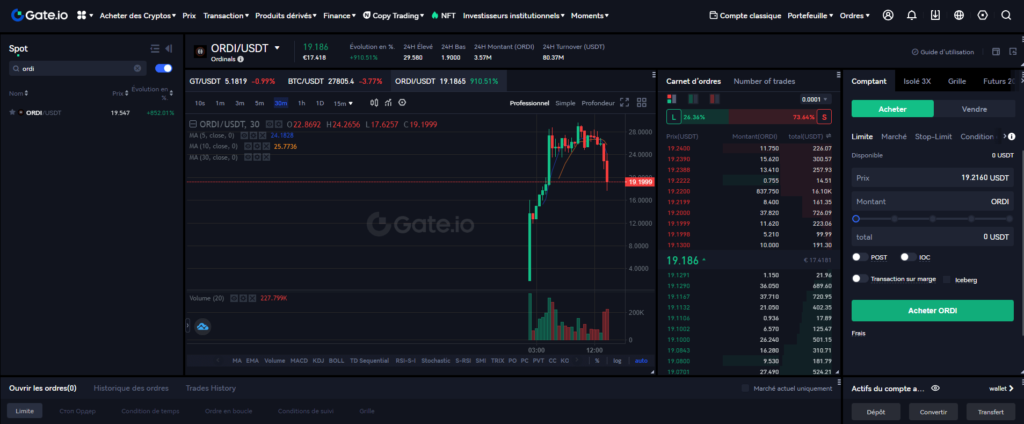The image size is (1024, 424).
Task: Open the language globe icon
Action: click(x=959, y=15)
